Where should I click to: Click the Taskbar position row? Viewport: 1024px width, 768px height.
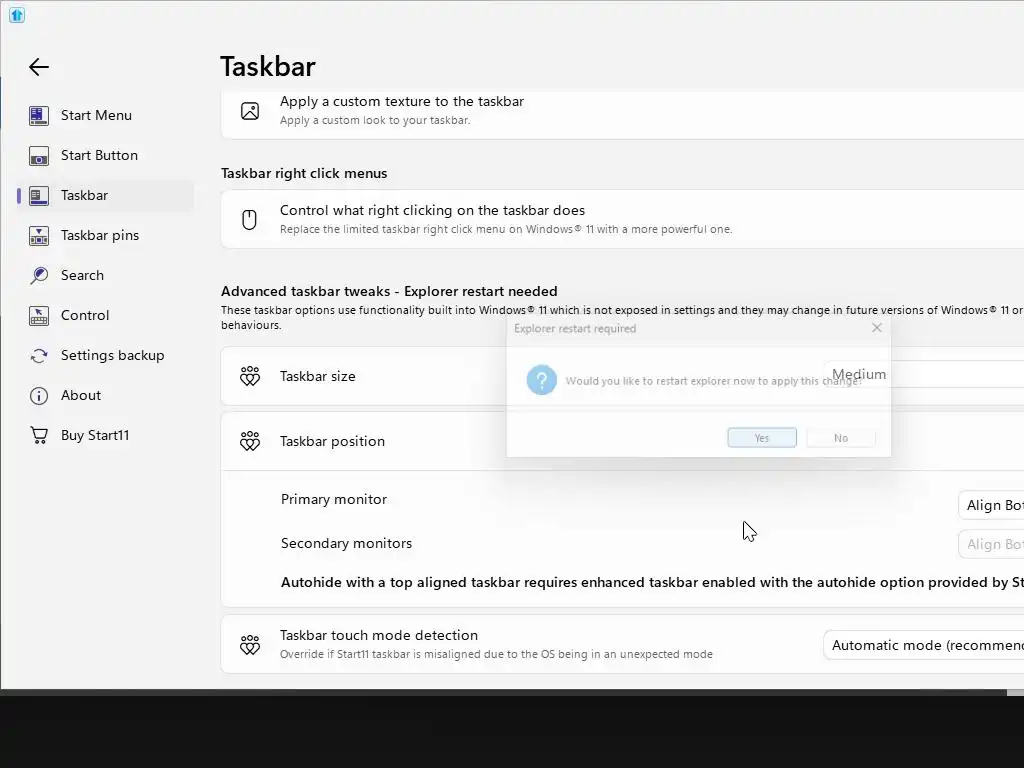[x=622, y=441]
